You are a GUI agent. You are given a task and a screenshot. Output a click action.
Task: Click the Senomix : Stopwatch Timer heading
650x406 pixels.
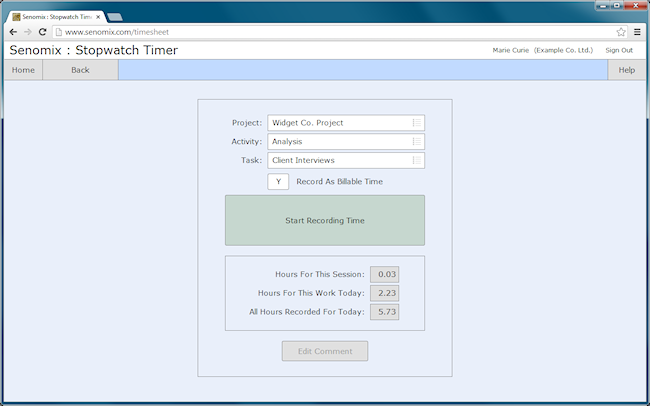[x=94, y=50]
